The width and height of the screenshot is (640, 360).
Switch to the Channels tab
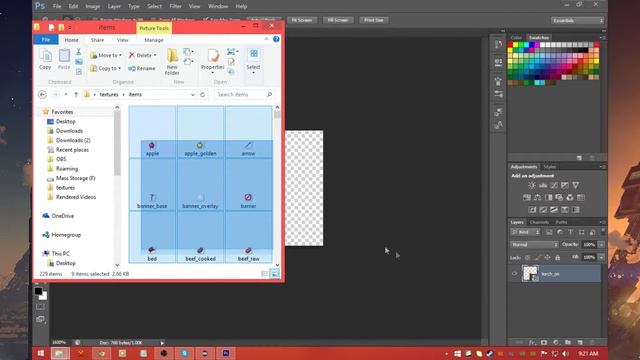click(539, 222)
